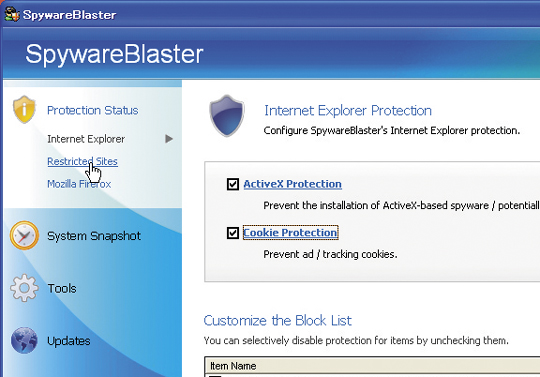Click the ActiveX Protection link
The image size is (540, 377).
point(292,184)
